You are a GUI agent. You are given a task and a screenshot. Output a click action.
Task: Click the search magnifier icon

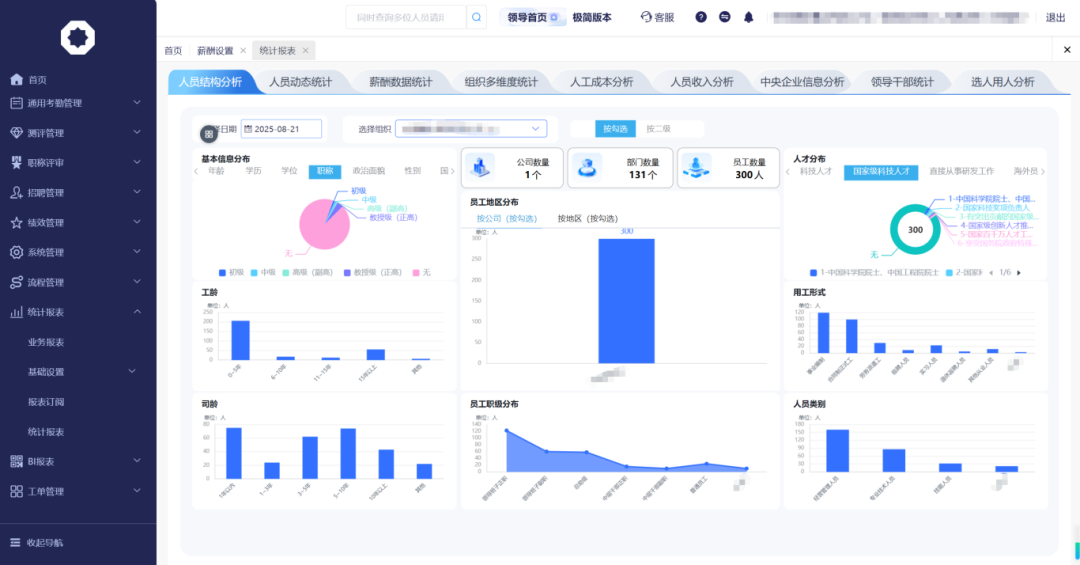click(x=477, y=17)
